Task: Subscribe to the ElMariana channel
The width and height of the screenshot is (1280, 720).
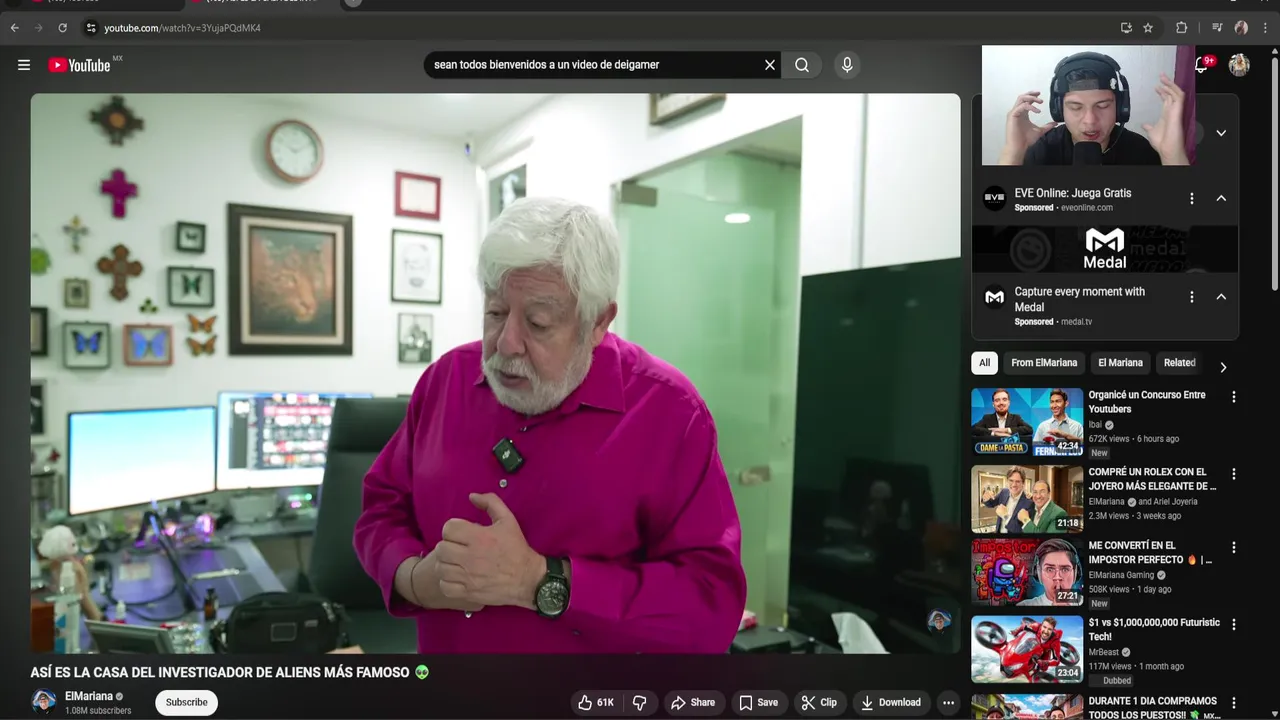Action: tap(186, 703)
